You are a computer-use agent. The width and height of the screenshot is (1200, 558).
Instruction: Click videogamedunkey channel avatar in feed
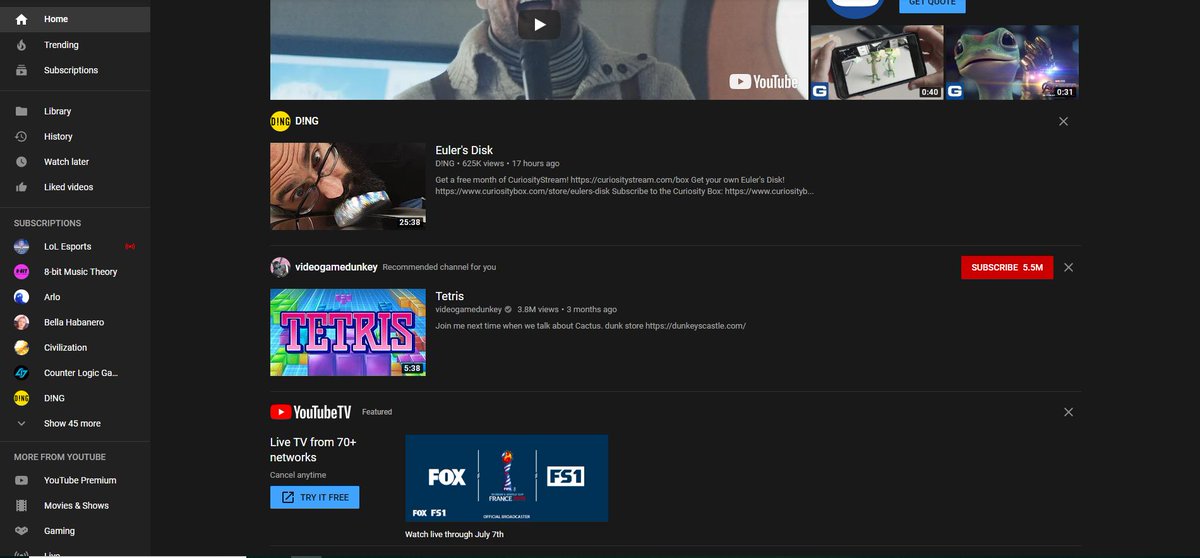[x=280, y=267]
